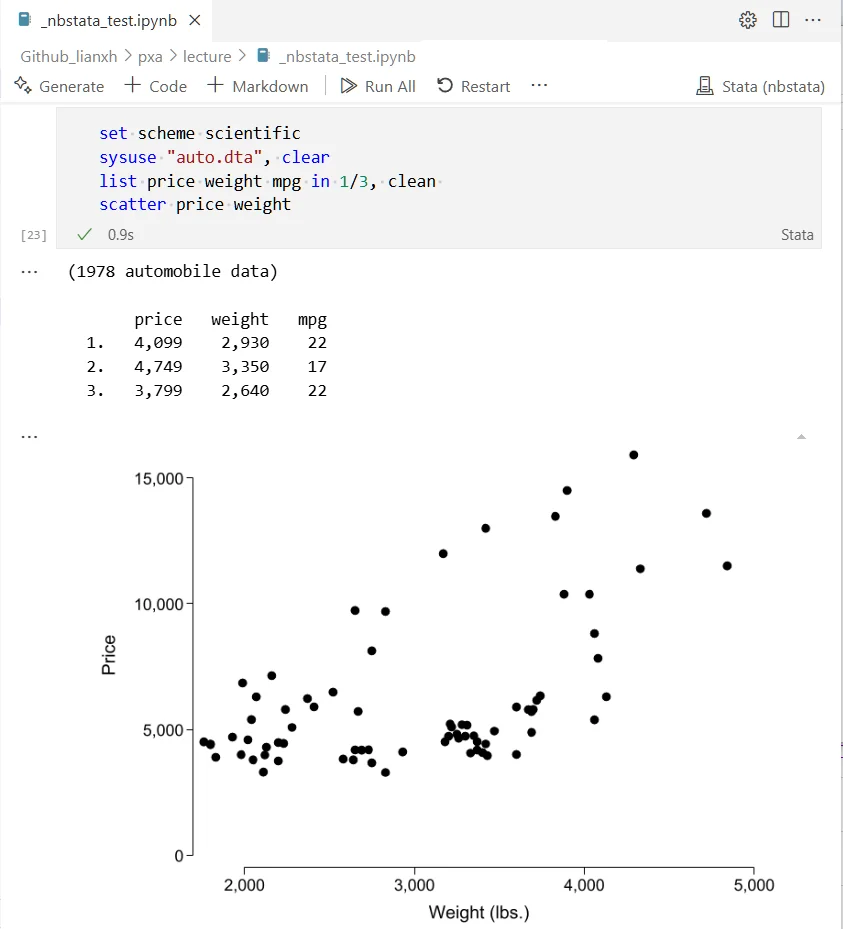Click the ellipsis after the Restart button

[539, 86]
